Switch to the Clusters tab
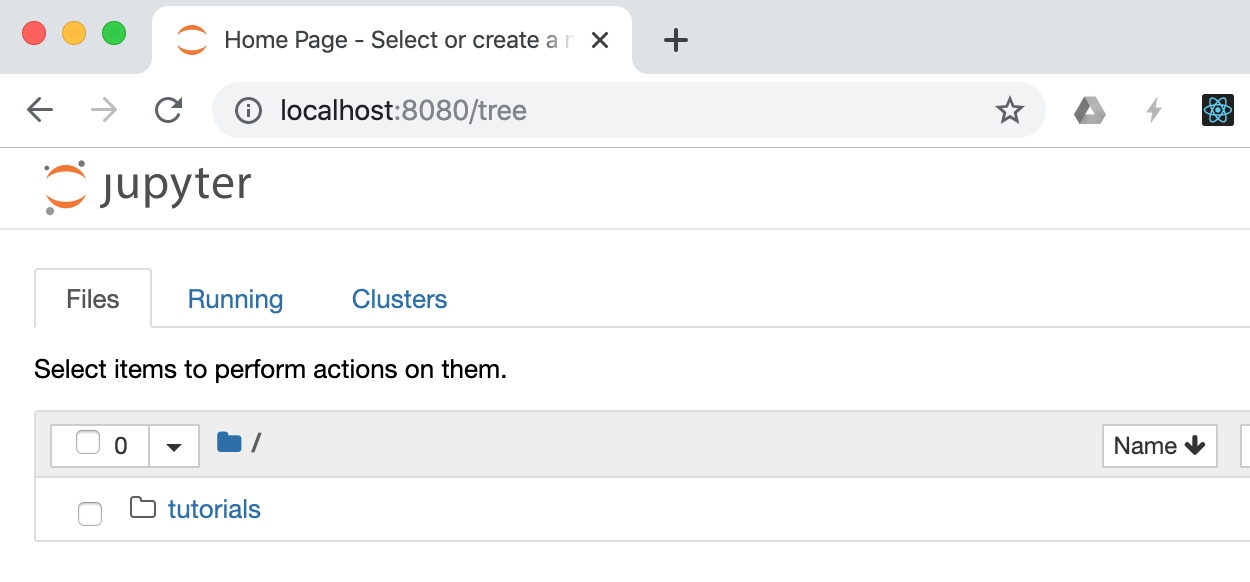Screen dimensions: 1250x582 pos(398,299)
